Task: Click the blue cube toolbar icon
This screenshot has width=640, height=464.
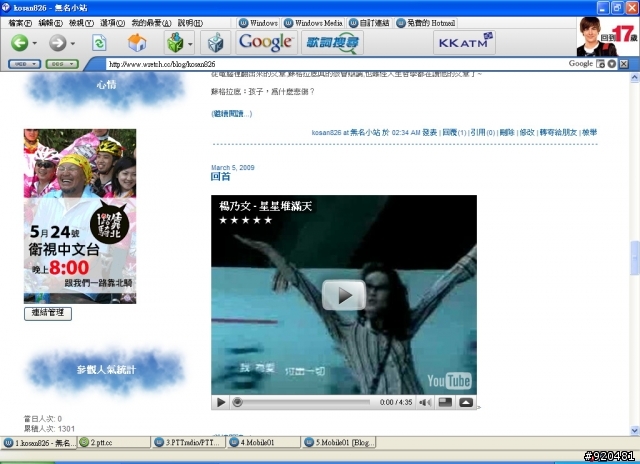Action: [216, 42]
